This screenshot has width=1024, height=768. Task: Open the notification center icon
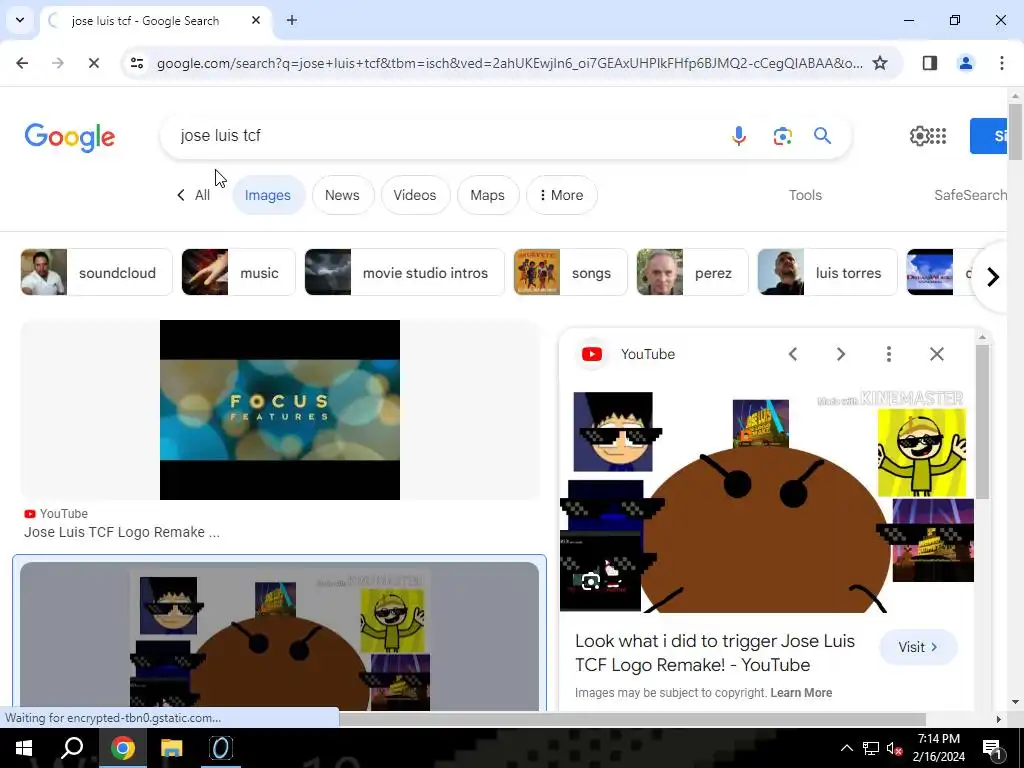(992, 748)
